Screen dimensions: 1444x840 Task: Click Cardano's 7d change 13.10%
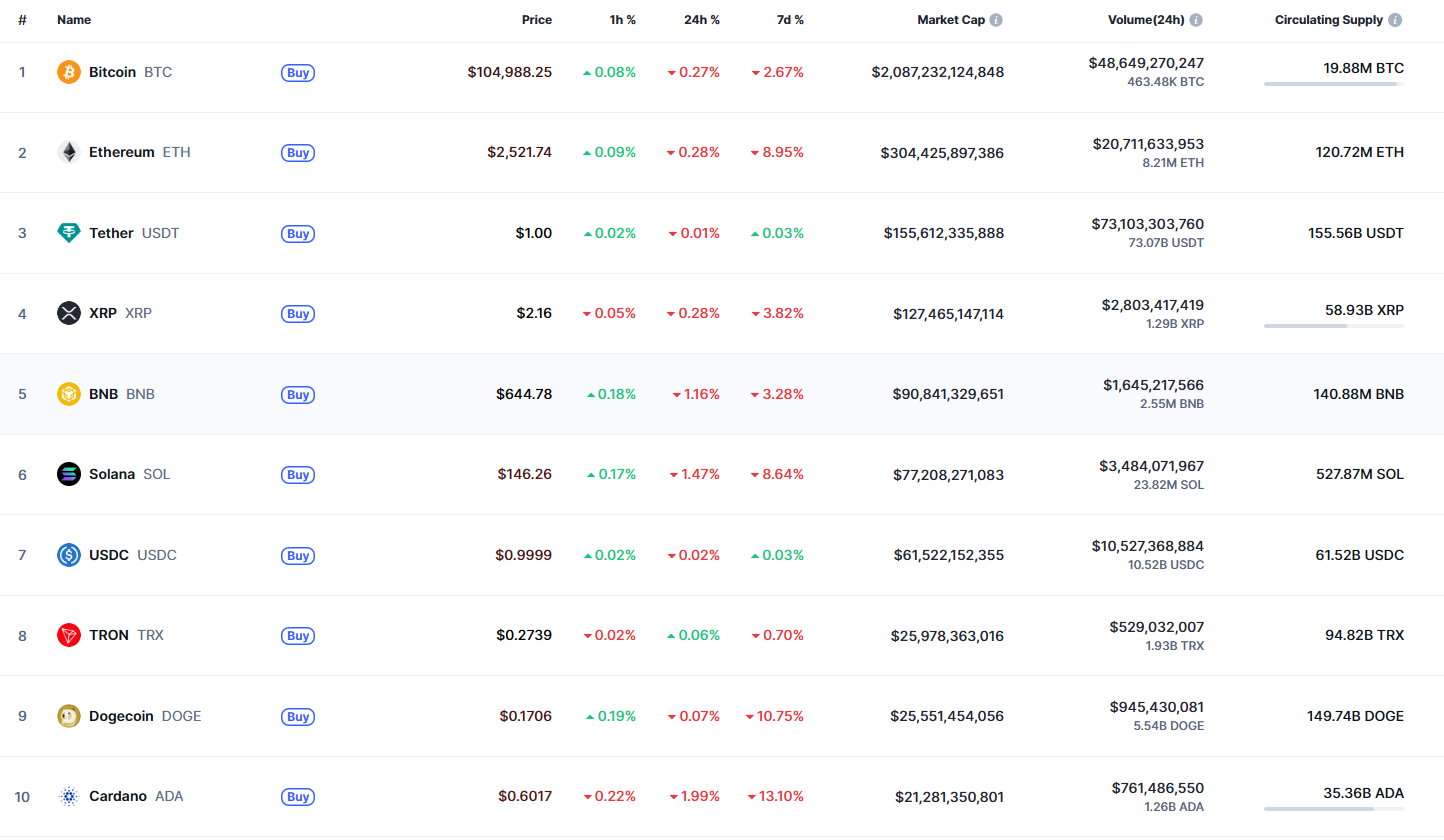775,797
